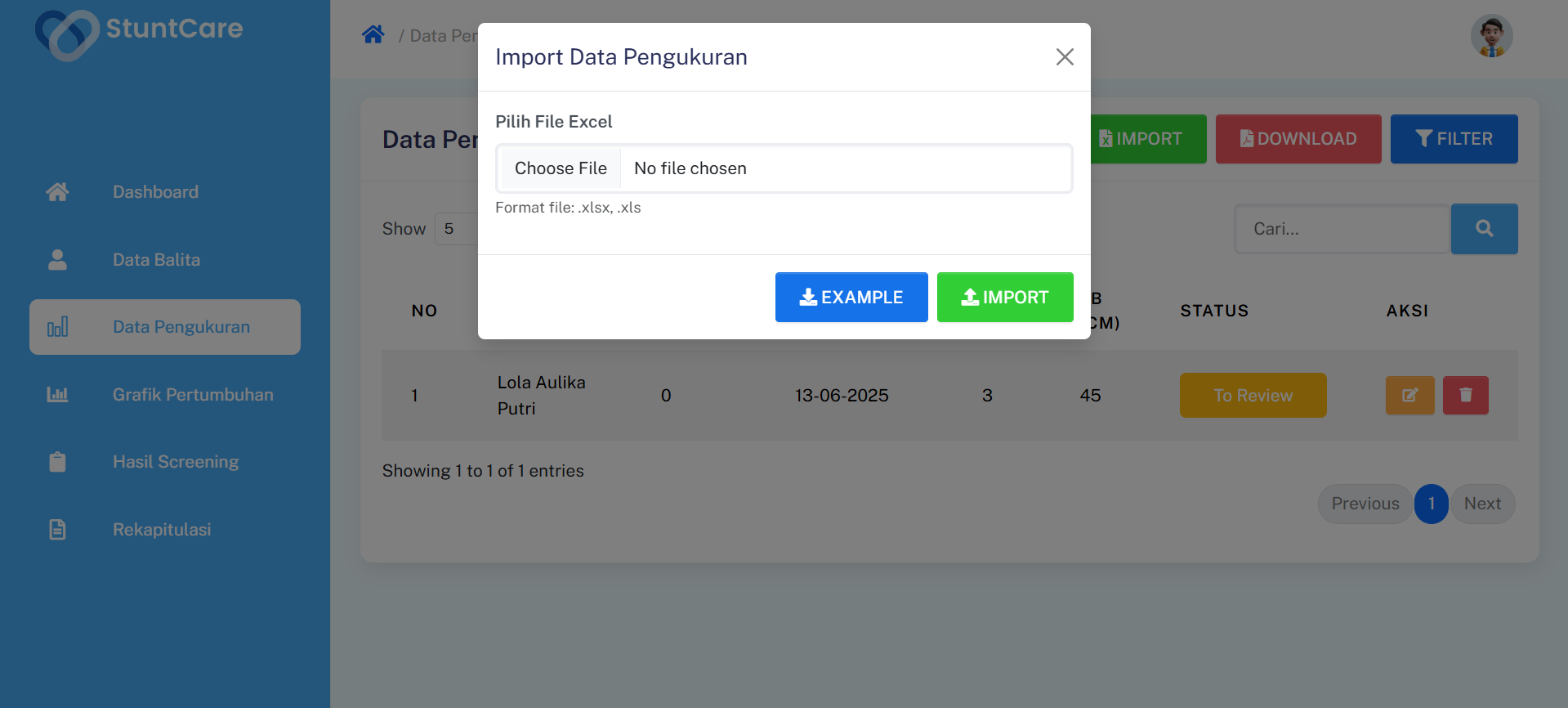Go to Grafik Pertumbuhan menu
This screenshot has height=708, width=1568.
[x=193, y=395]
